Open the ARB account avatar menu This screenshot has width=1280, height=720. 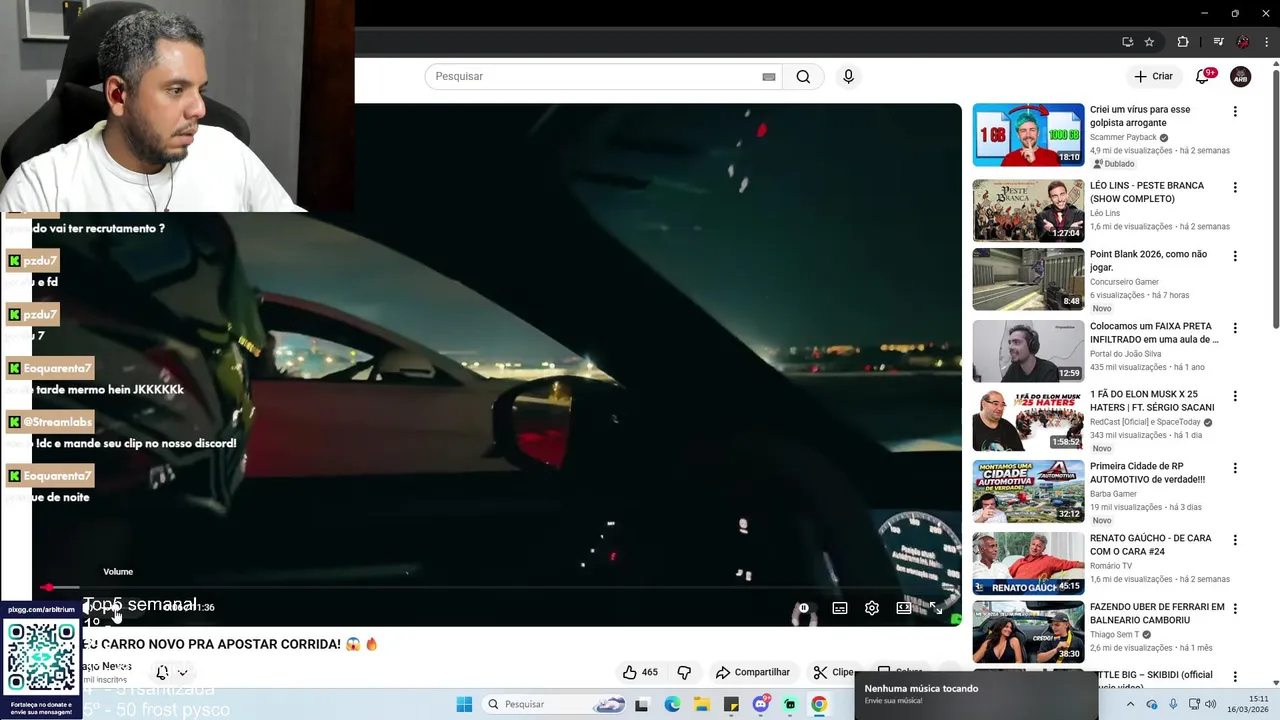(x=1240, y=76)
